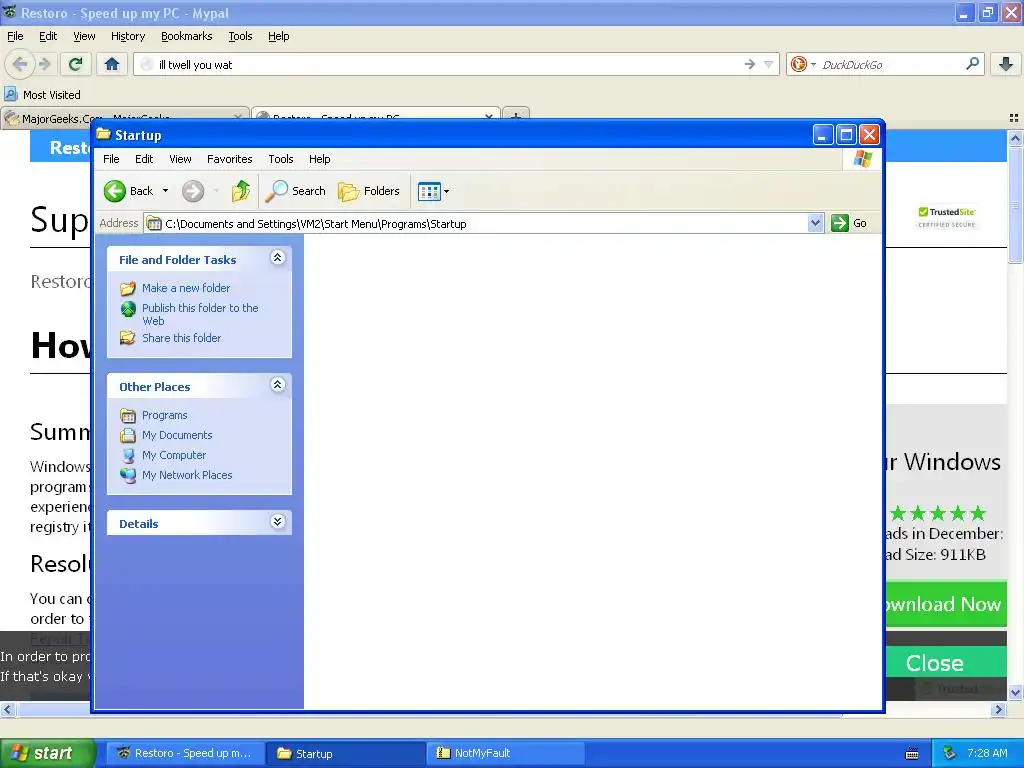Switch to the NotMyFault taskbar button

click(x=506, y=753)
